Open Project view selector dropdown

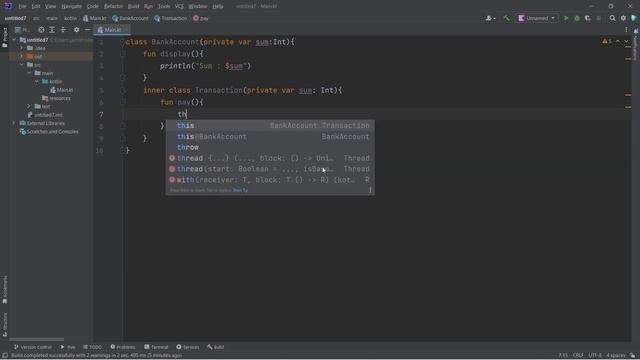[23, 30]
